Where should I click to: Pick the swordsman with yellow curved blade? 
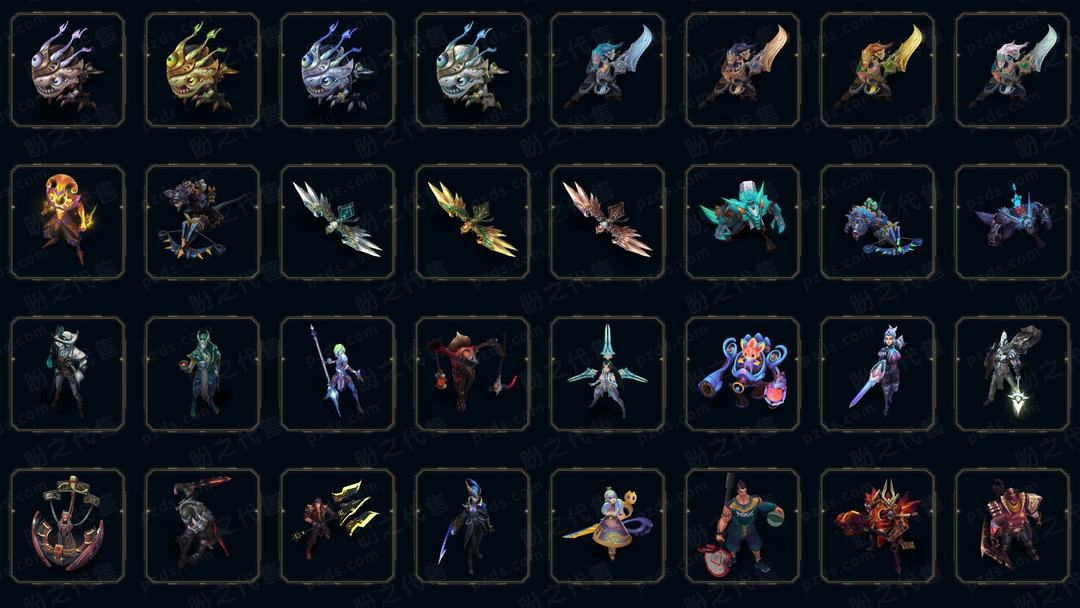878,70
